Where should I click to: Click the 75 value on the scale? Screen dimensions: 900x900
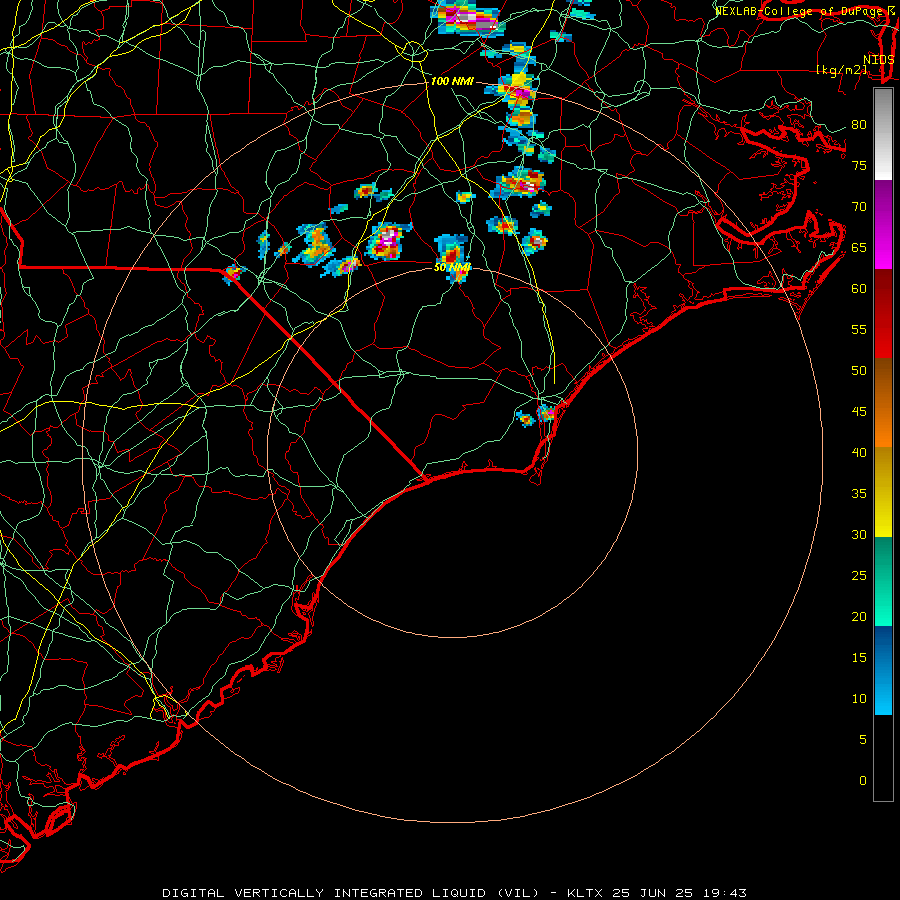(859, 166)
